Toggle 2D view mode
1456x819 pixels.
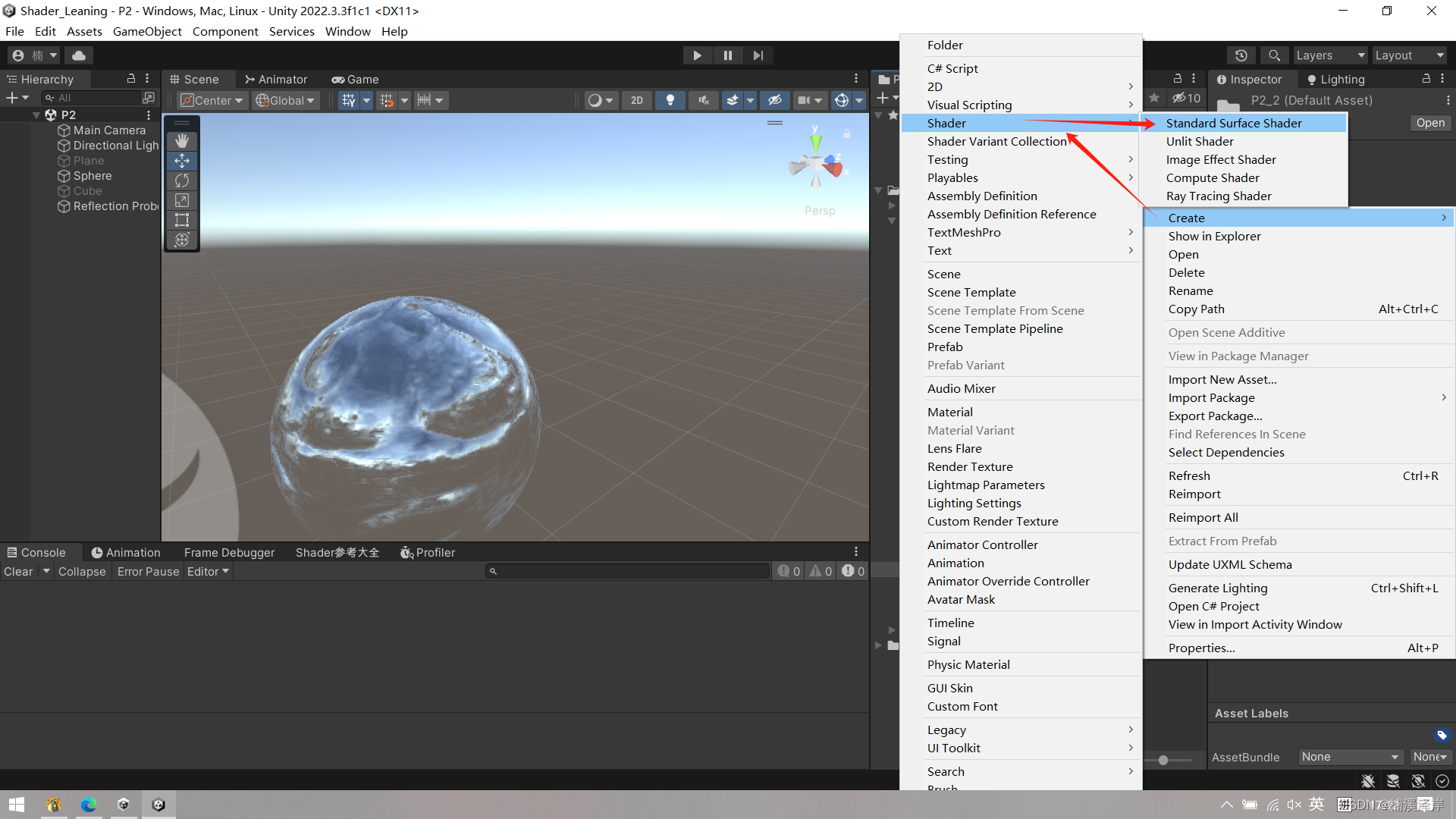click(x=637, y=100)
